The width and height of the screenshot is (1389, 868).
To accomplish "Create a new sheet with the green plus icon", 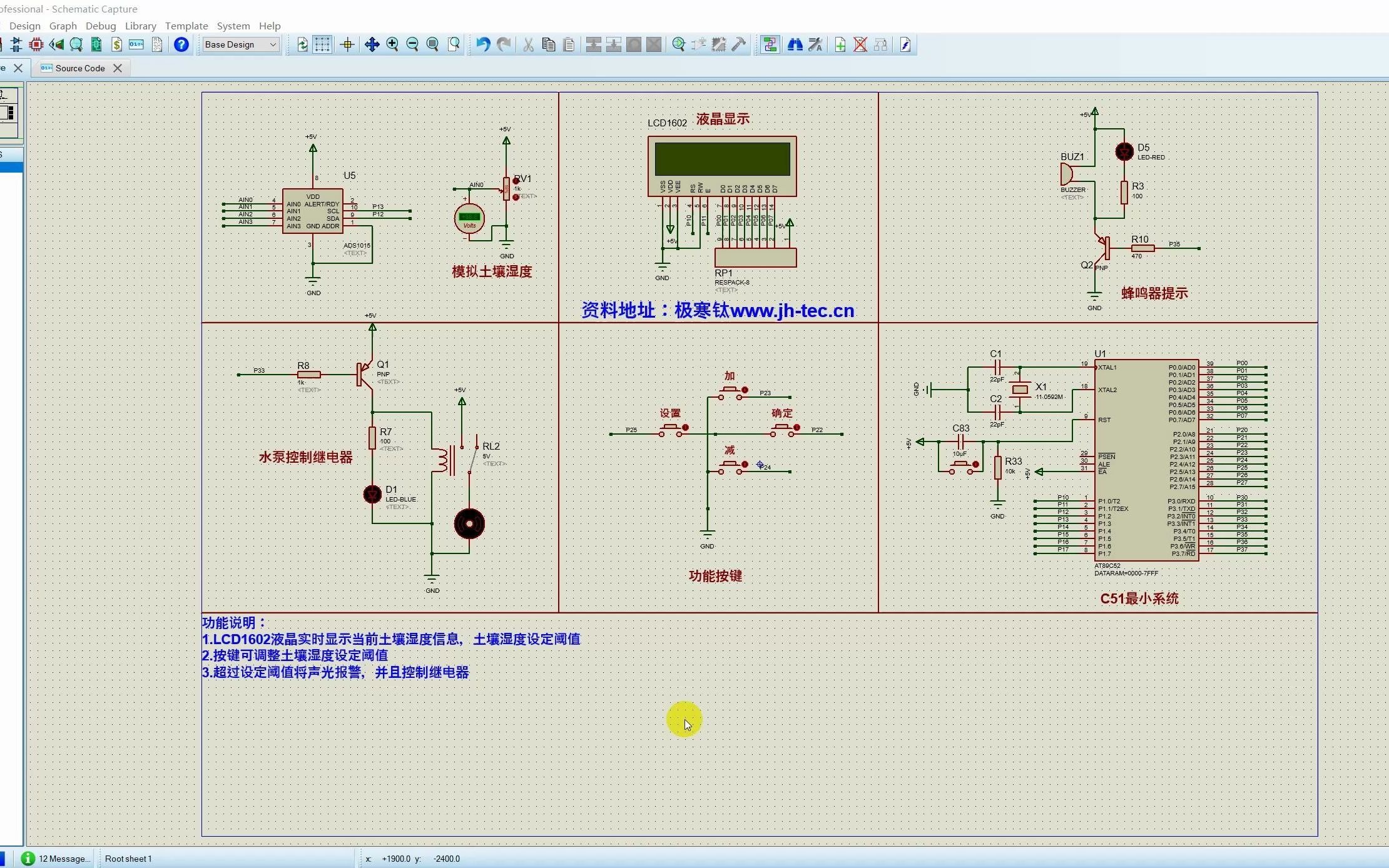I will click(x=840, y=44).
